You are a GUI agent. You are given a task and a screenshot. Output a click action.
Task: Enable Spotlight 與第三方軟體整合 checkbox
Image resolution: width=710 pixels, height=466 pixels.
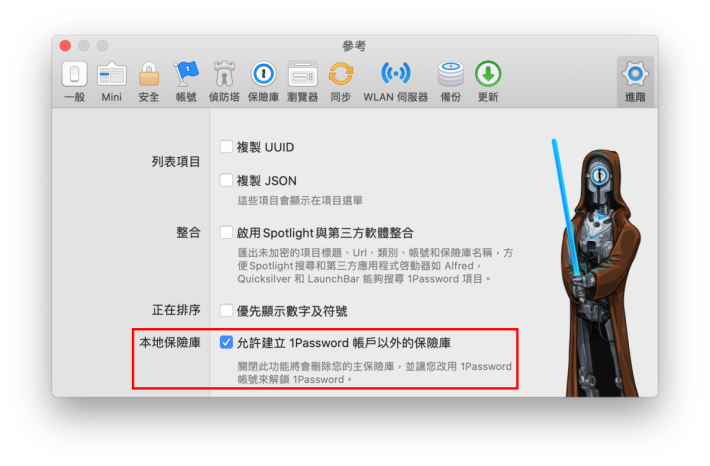coord(226,232)
